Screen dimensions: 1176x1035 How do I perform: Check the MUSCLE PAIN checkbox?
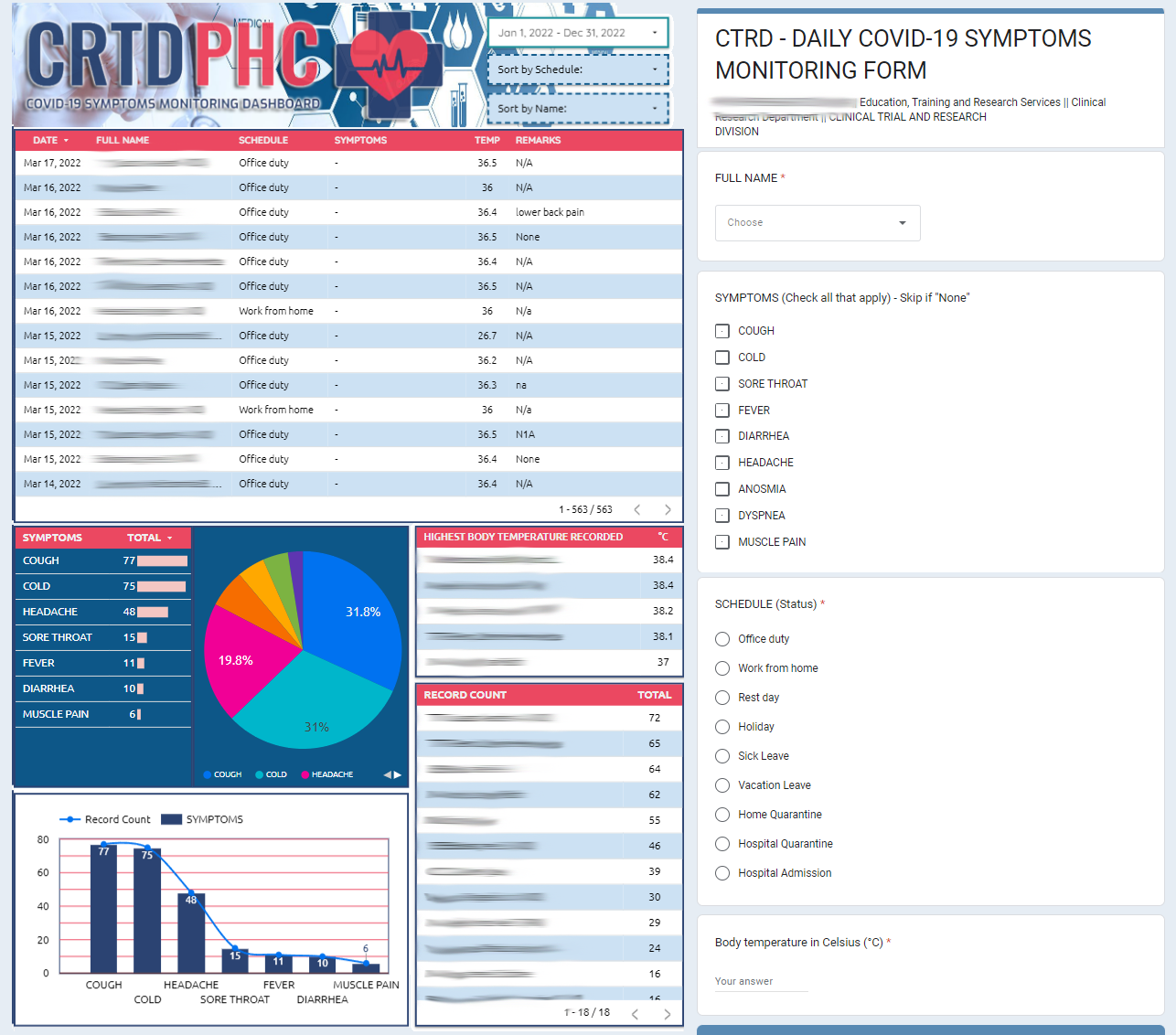722,542
